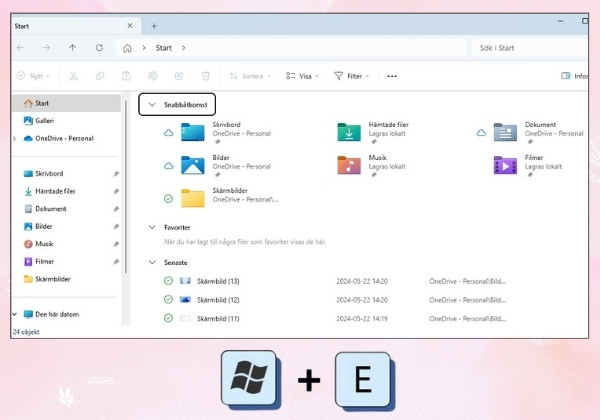
Task: Select the Bilder folder icon in Snabbåtkomst
Action: coord(192,165)
